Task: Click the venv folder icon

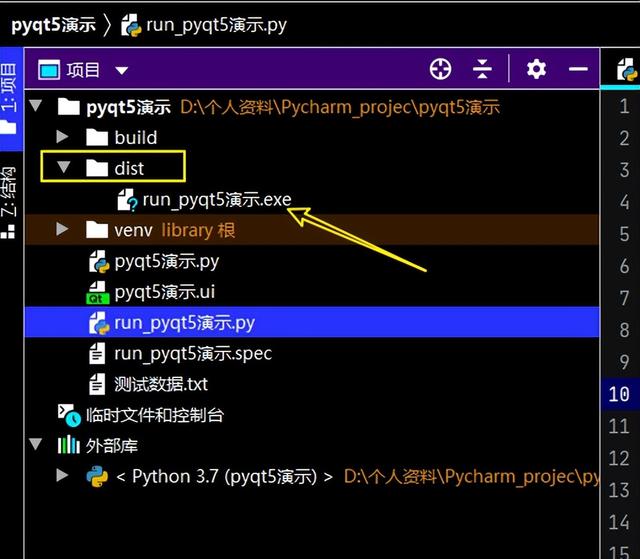Action: coord(97,230)
